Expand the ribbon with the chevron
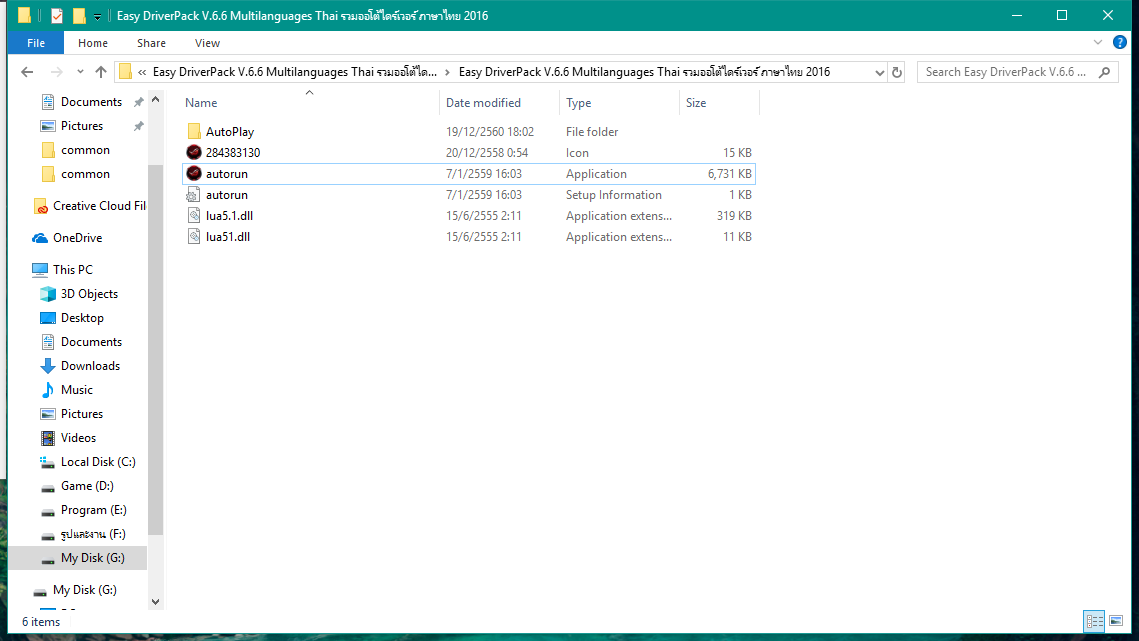The height and width of the screenshot is (641, 1139). point(1098,42)
